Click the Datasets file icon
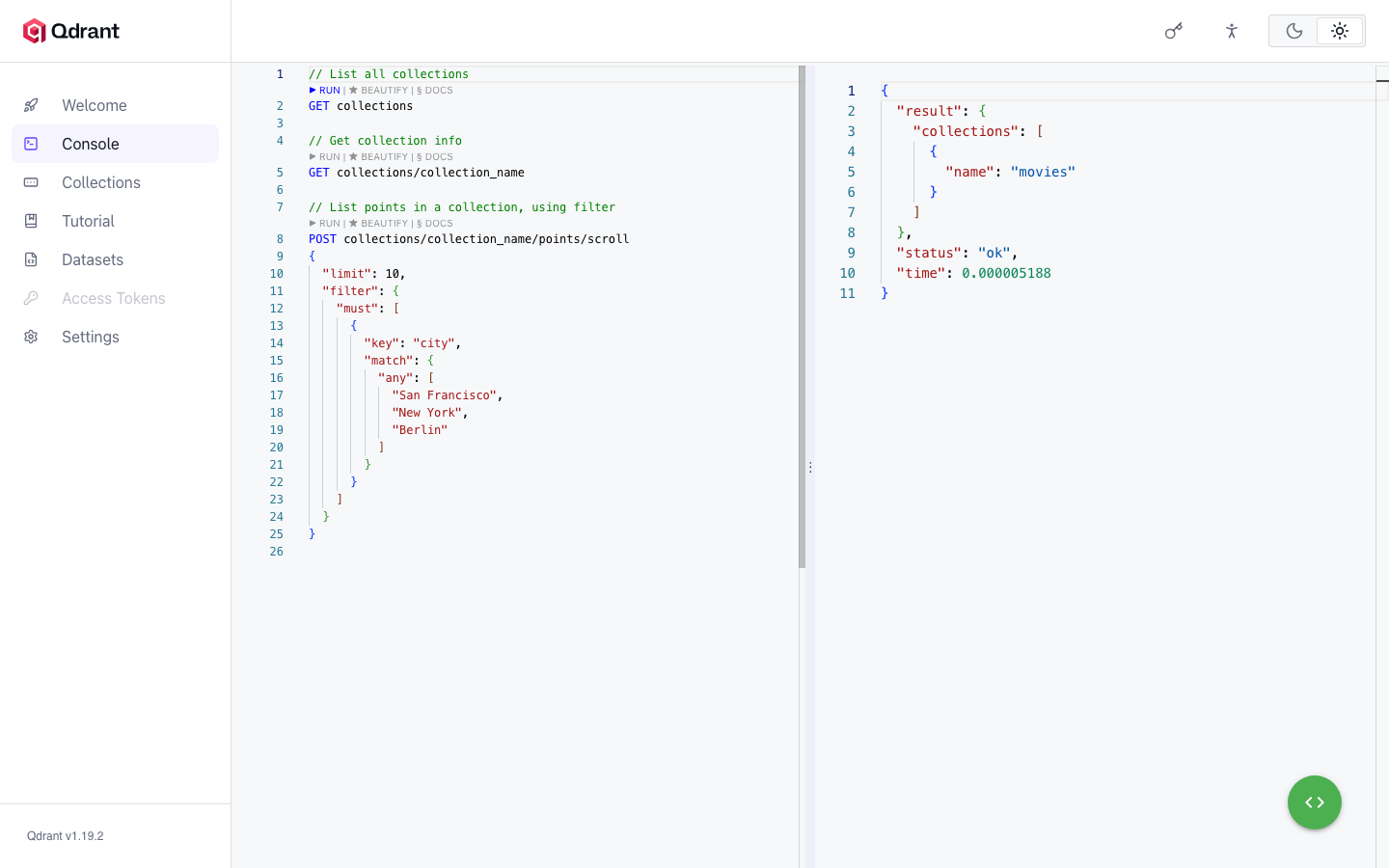Screen dimensions: 1389x868 pyautogui.click(x=31, y=259)
